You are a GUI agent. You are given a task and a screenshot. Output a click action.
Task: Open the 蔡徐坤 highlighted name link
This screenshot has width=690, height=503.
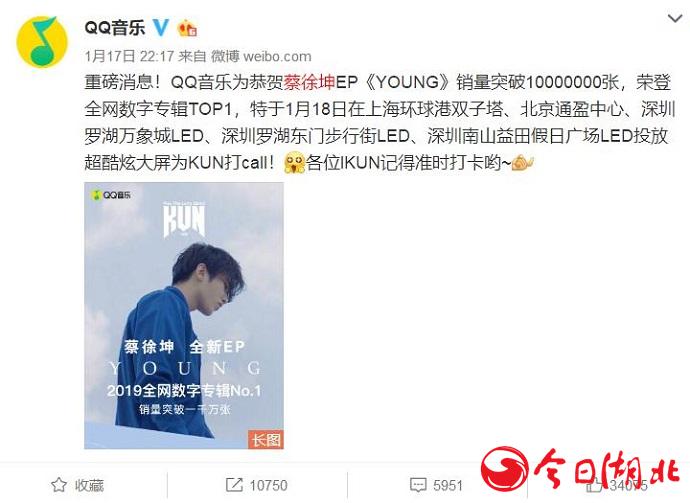[x=309, y=82]
